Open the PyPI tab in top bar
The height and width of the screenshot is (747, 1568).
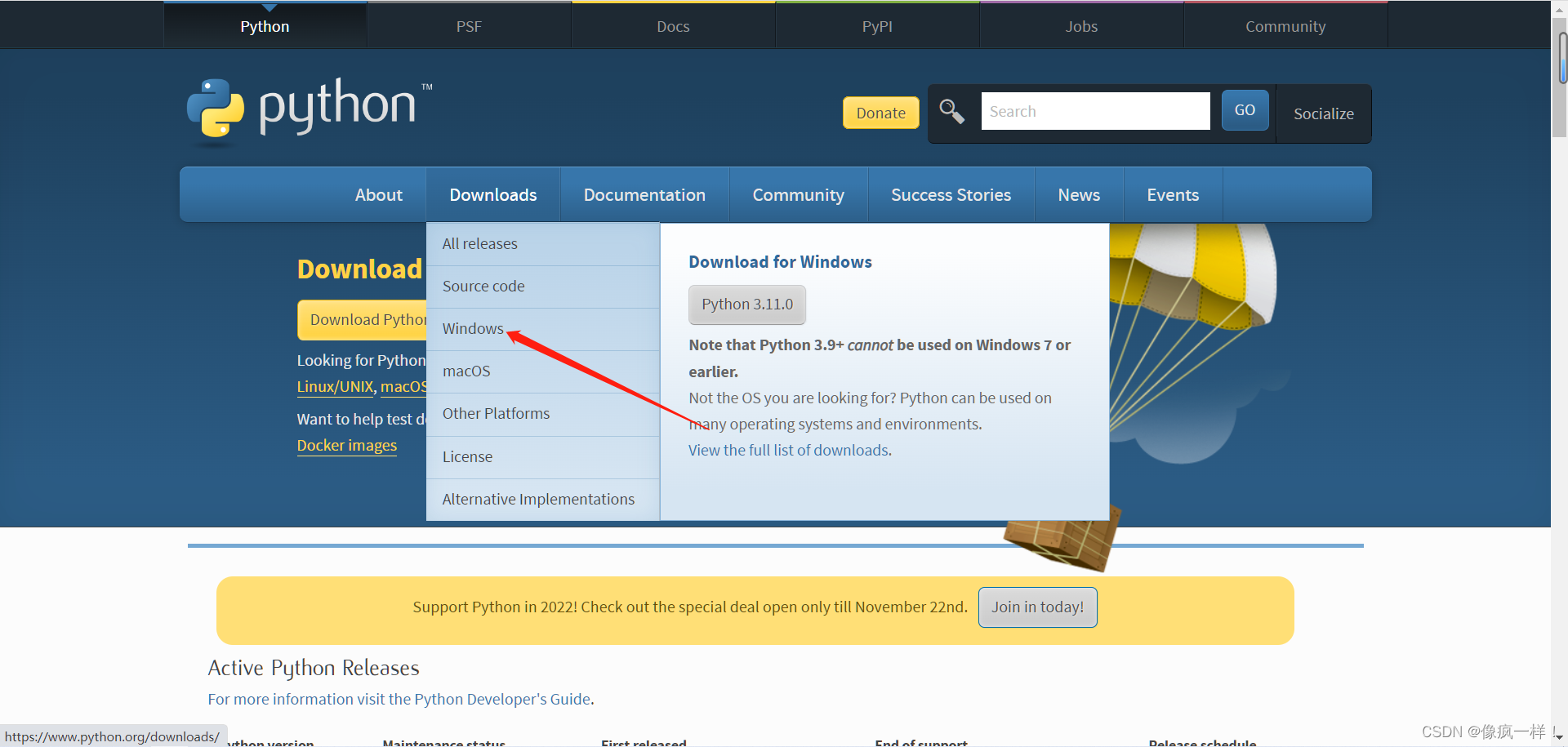877,26
